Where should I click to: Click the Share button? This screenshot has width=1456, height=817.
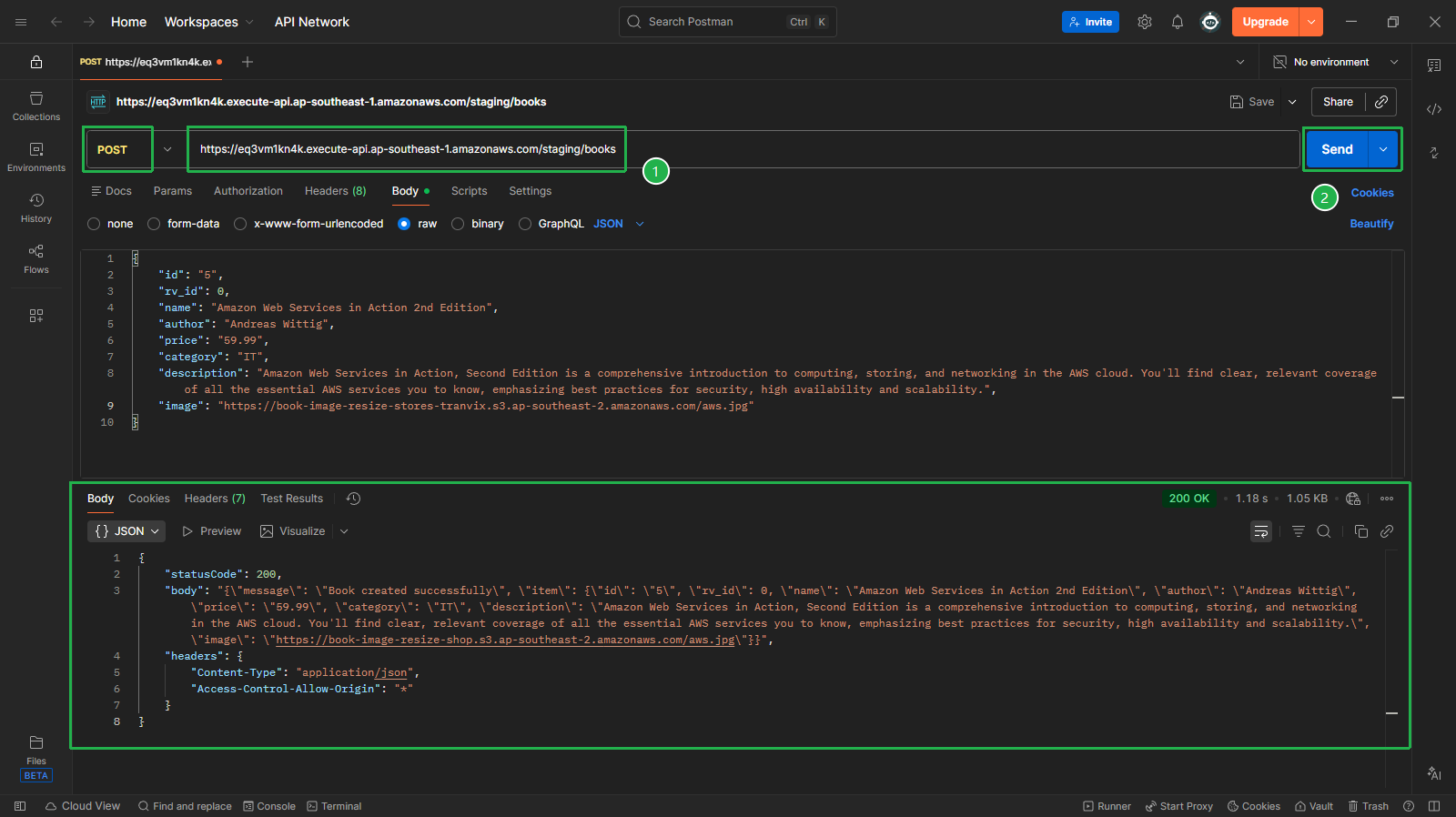tap(1338, 102)
